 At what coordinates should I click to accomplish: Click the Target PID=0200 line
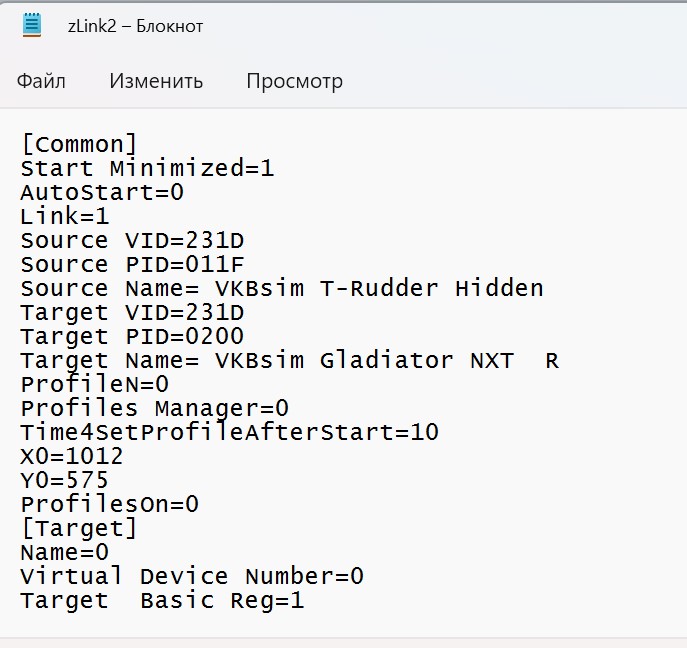(132, 336)
